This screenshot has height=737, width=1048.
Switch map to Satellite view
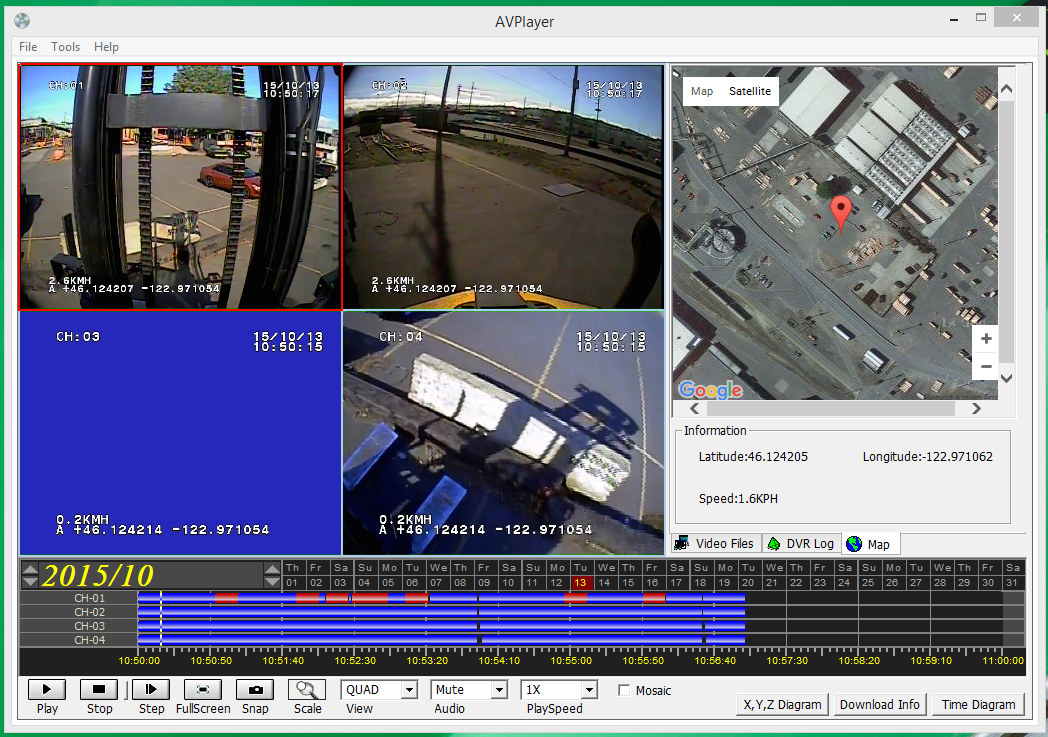(x=749, y=91)
